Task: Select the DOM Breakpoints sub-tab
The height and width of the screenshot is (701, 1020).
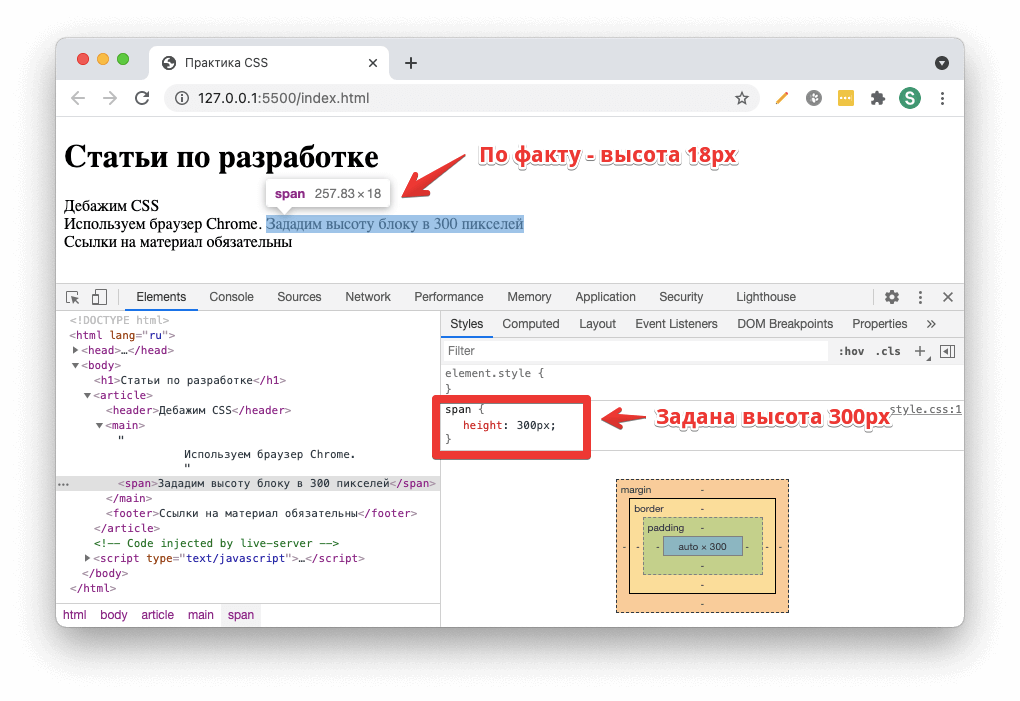Action: [x=785, y=324]
